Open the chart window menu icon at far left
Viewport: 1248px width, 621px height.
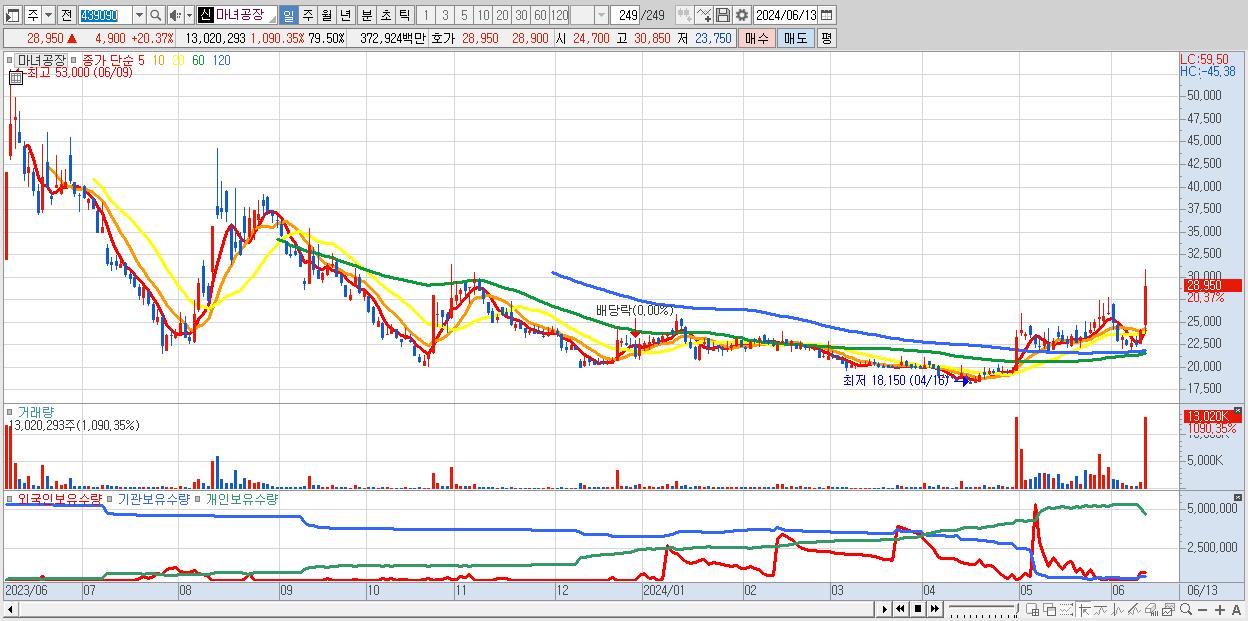pos(13,15)
